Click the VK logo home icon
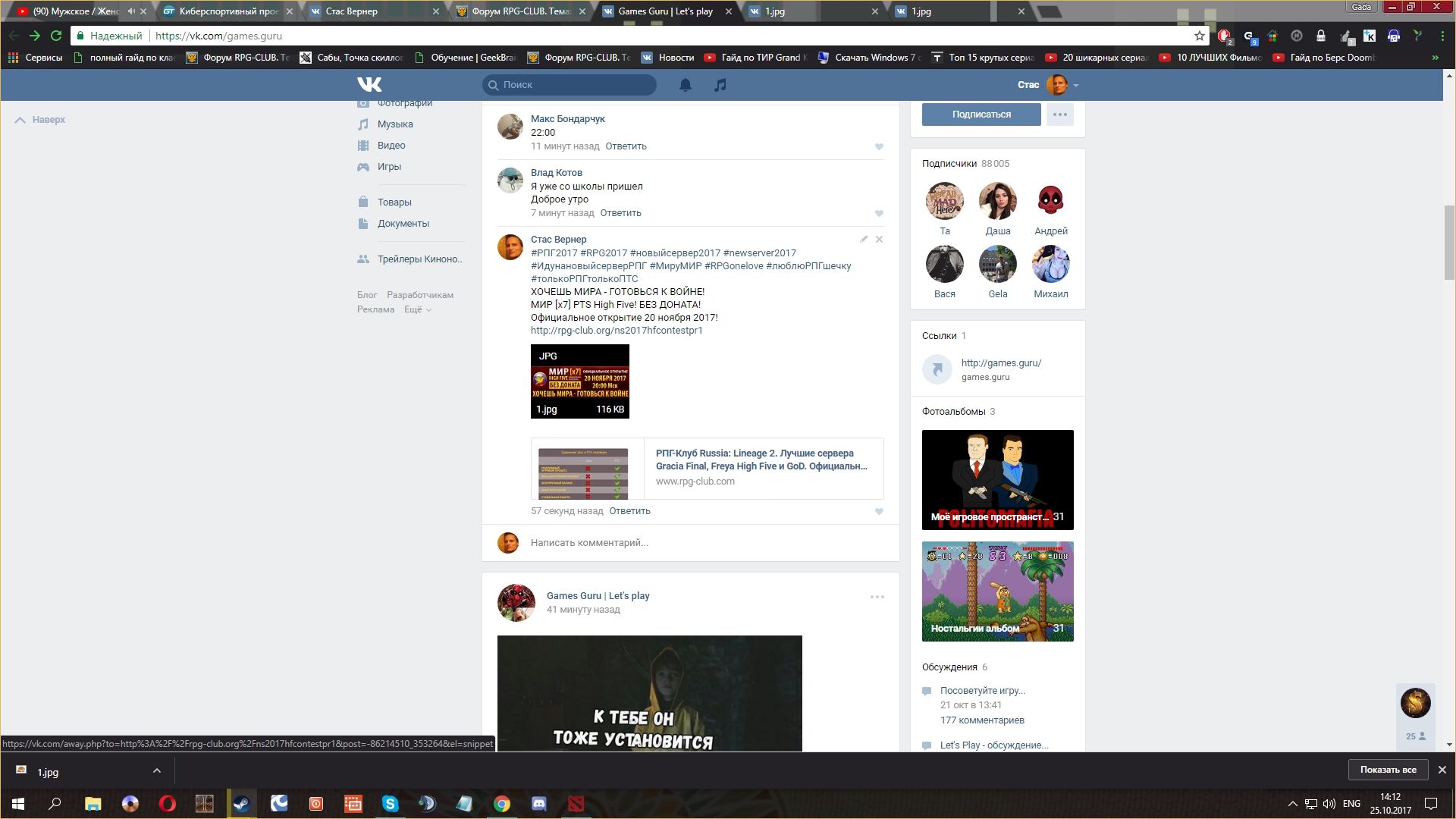The width and height of the screenshot is (1456, 819). (x=369, y=84)
